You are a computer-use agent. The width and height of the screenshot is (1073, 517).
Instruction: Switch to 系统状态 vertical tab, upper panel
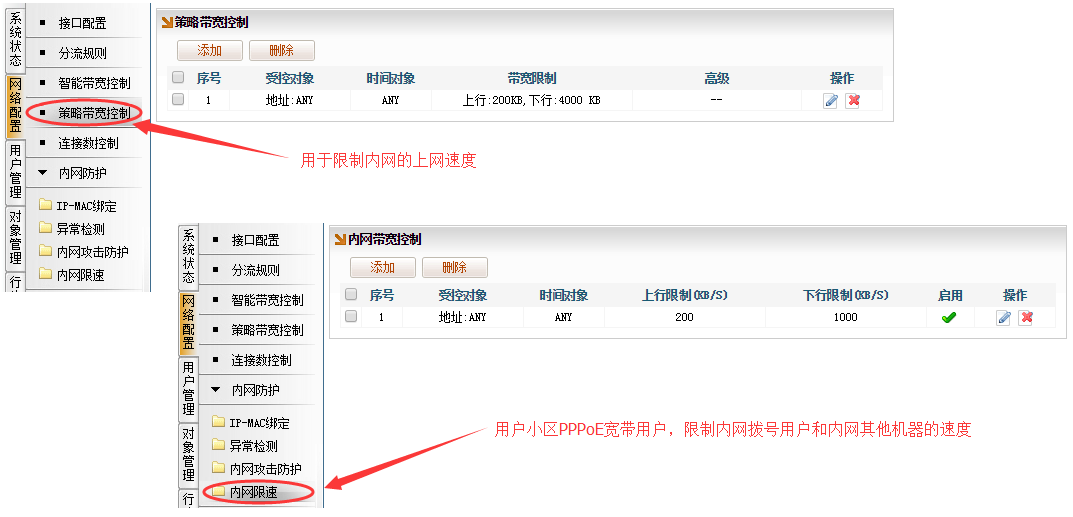pyautogui.click(x=16, y=41)
